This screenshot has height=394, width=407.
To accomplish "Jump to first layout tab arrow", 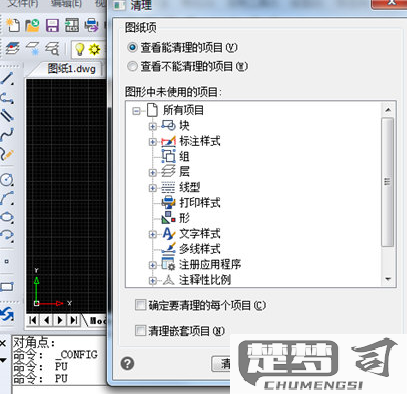I will (33, 320).
